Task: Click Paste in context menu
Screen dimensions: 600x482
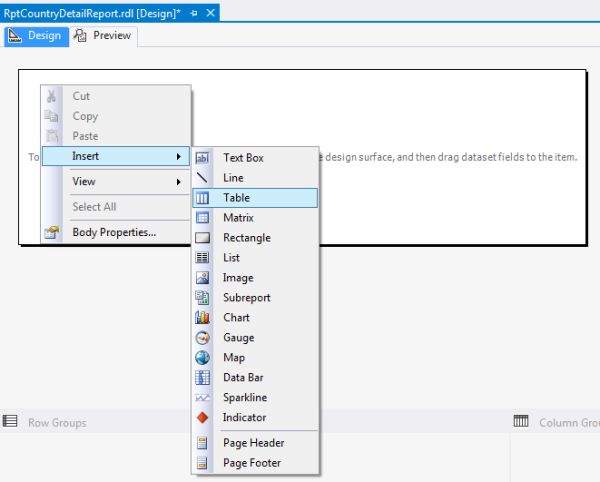Action: 116,136
